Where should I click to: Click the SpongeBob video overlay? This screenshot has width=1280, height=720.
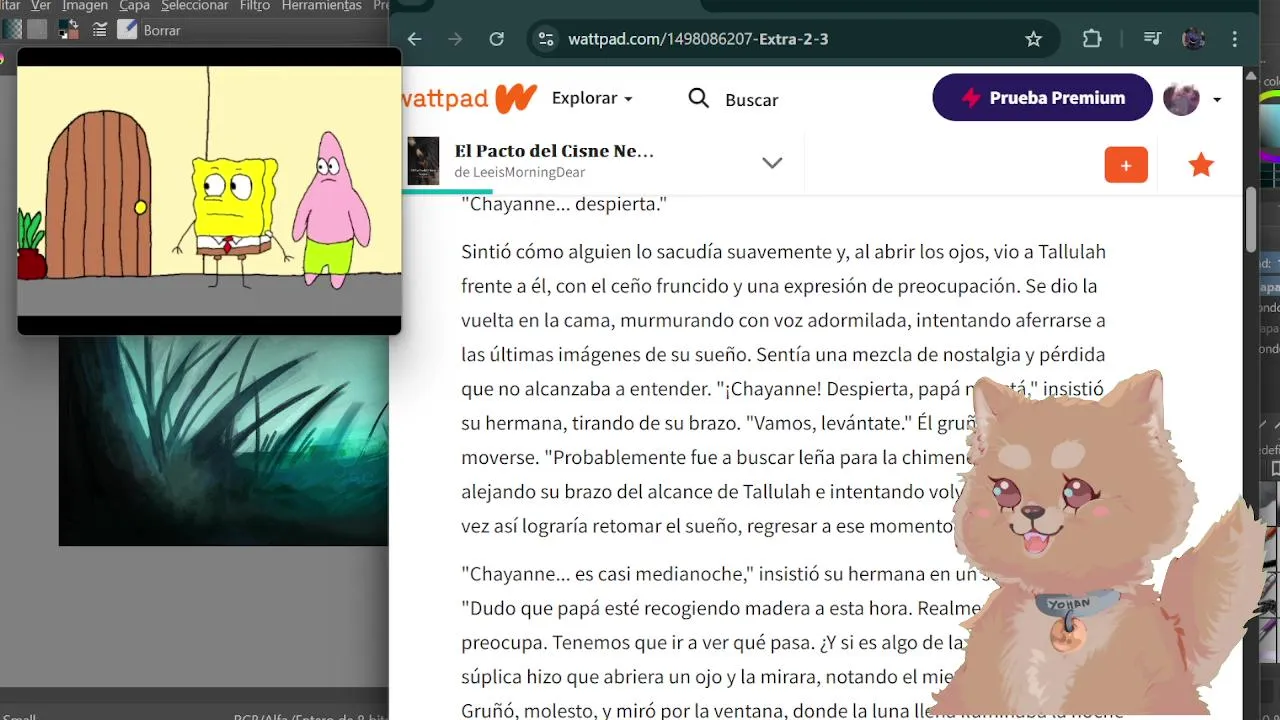(x=209, y=191)
